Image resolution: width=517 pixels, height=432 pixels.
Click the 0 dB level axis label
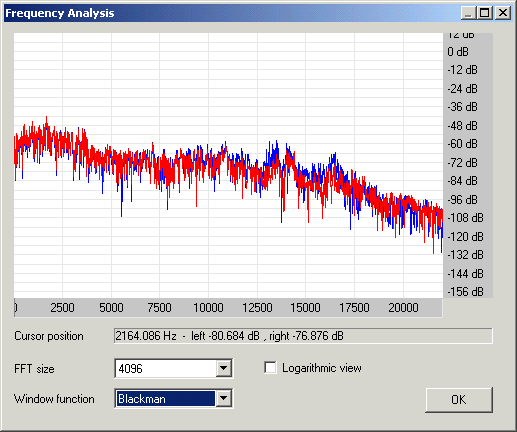tap(458, 52)
